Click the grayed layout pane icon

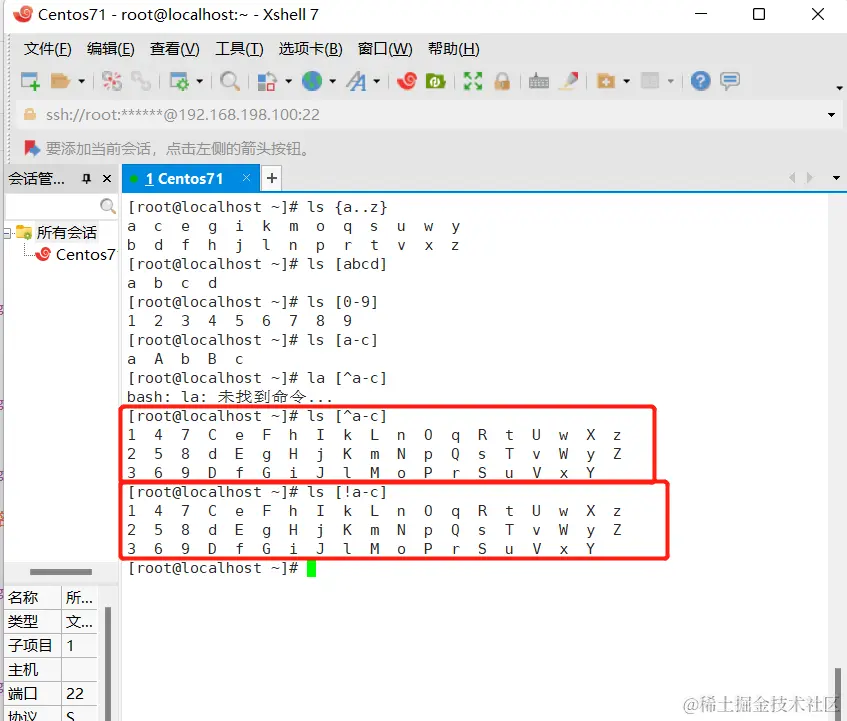pyautogui.click(x=650, y=82)
